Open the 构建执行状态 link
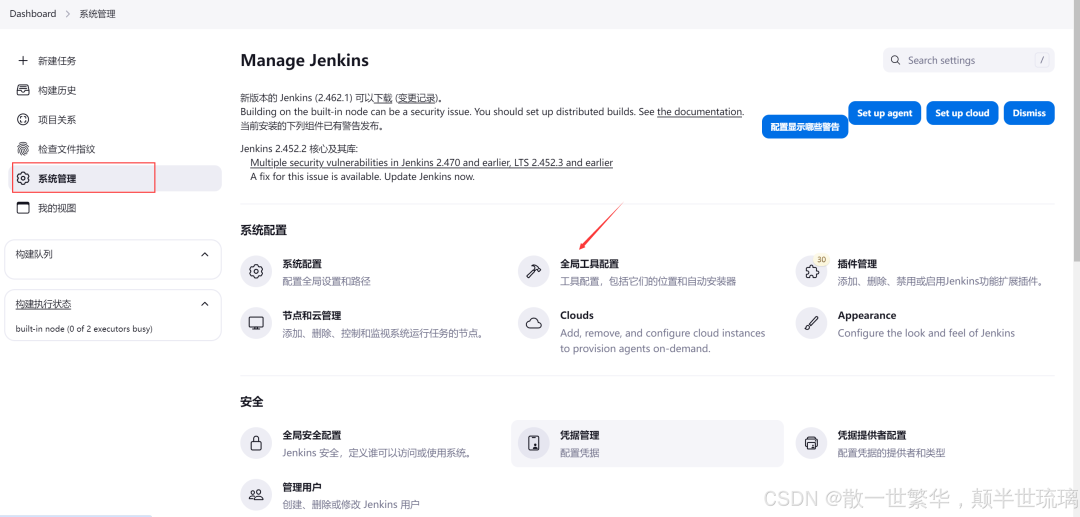Screen dimensions: 1080x517 coord(43,304)
